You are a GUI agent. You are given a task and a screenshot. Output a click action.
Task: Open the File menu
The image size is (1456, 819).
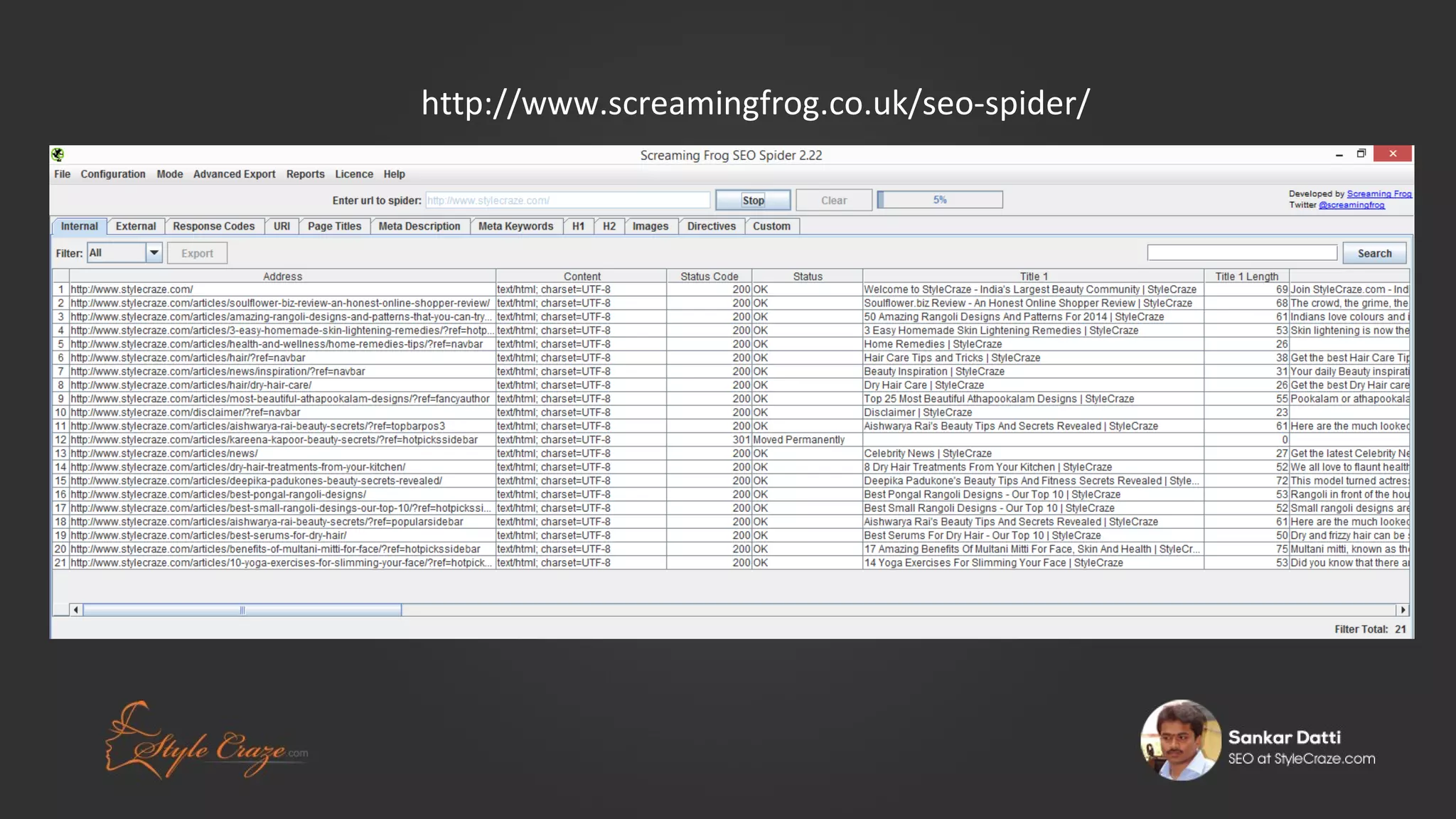[x=63, y=174]
